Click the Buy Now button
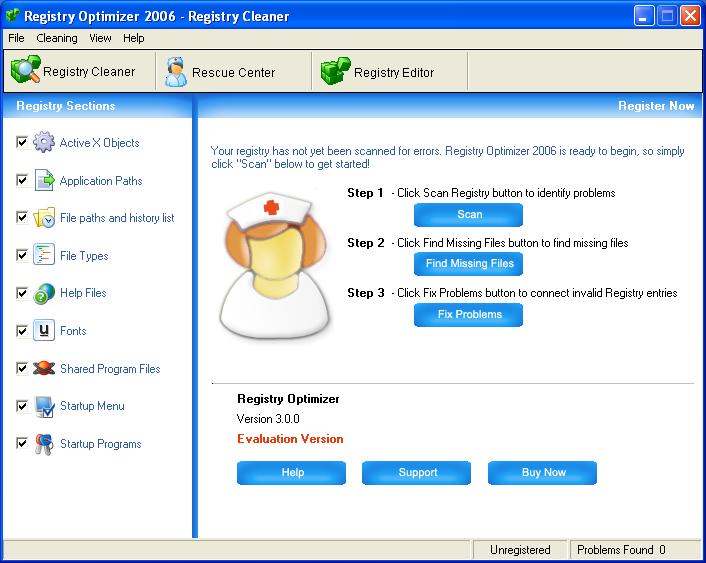Image resolution: width=706 pixels, height=563 pixels. [543, 473]
